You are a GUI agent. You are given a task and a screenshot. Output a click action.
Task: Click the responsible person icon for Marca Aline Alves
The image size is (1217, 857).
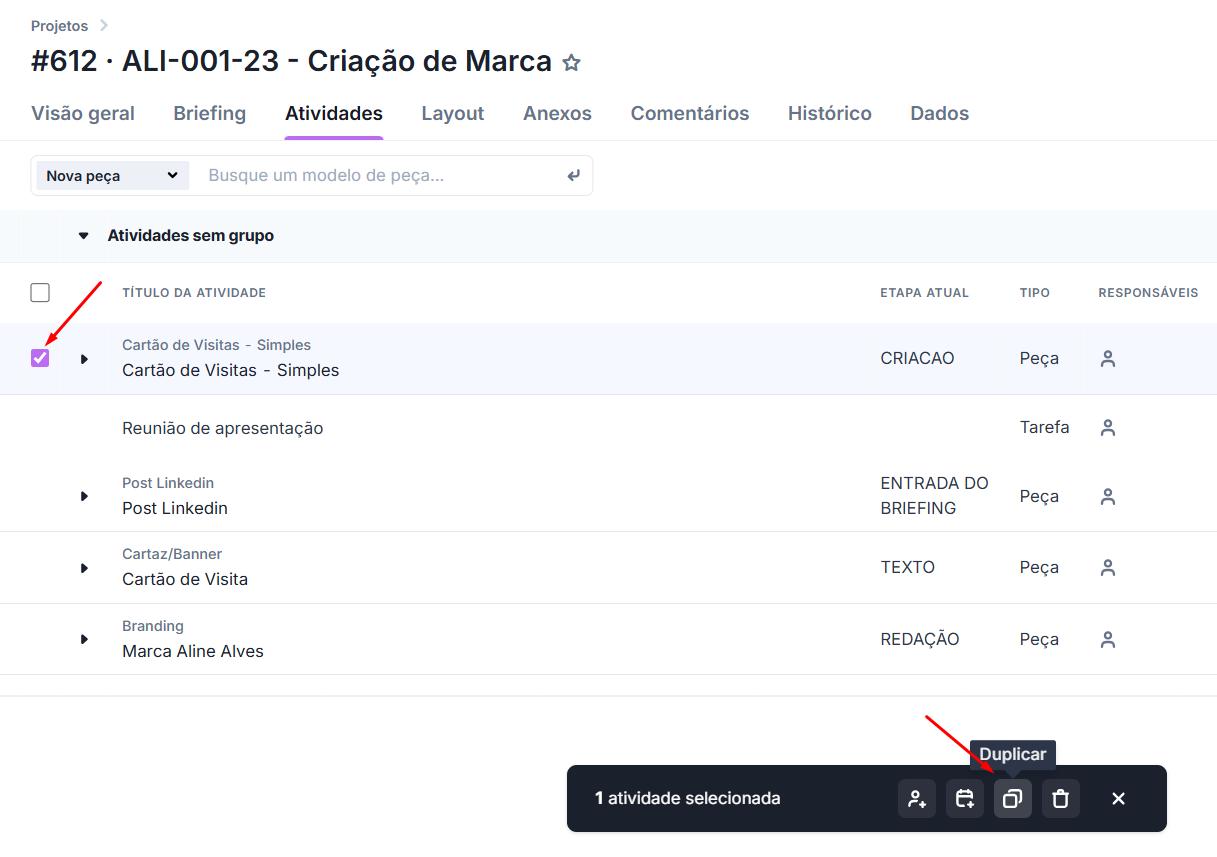(x=1107, y=640)
